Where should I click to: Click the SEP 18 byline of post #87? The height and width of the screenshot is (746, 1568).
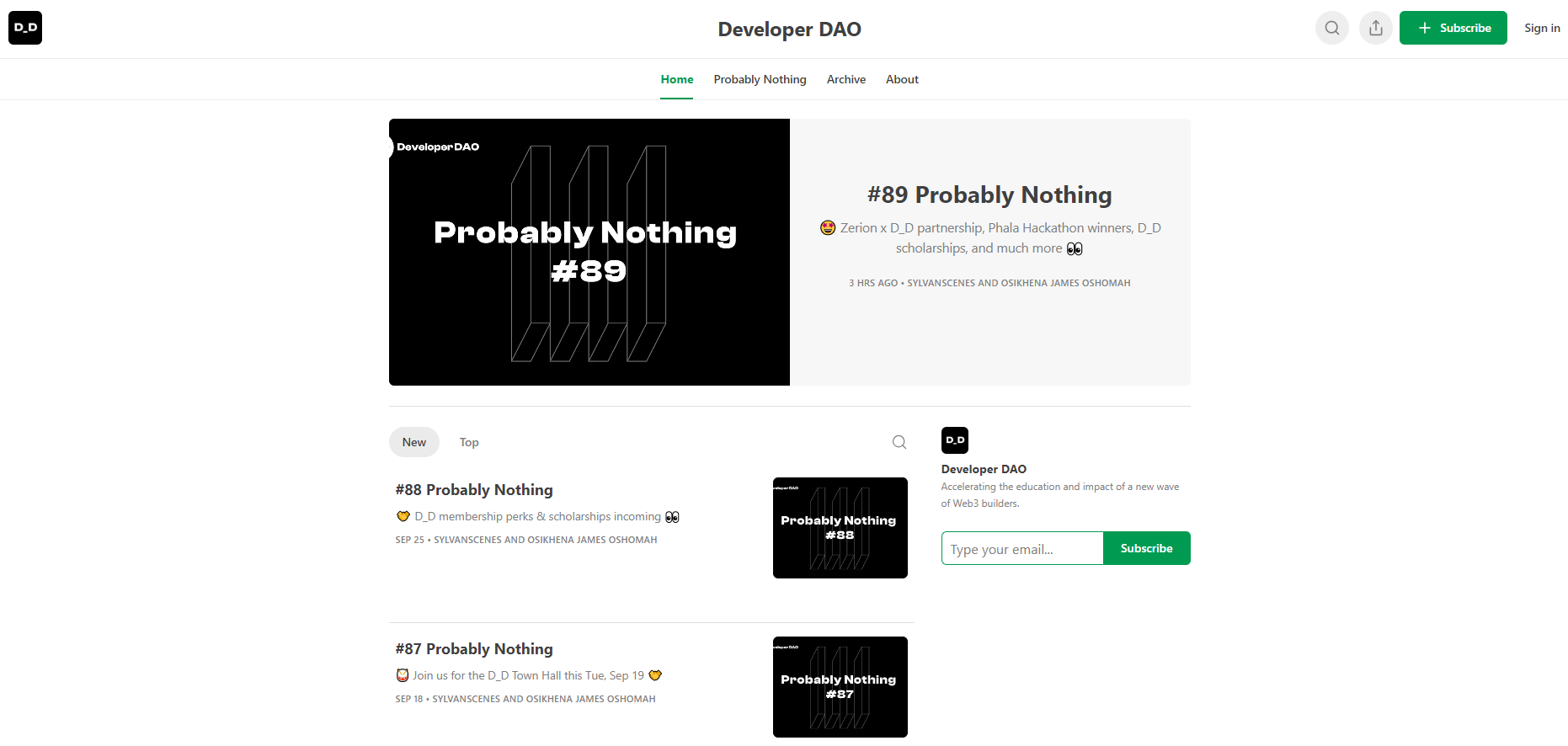click(x=525, y=699)
